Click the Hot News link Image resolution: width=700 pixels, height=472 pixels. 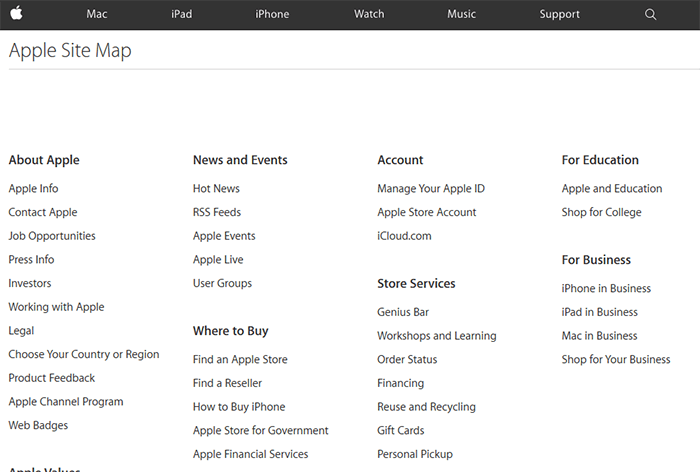(216, 189)
